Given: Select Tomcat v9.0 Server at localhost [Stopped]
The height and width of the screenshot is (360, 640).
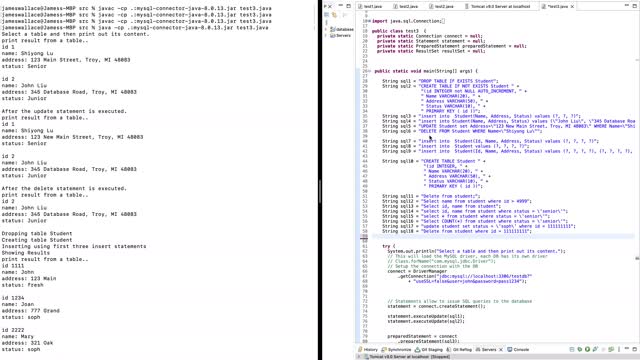Looking at the screenshot, I should tap(409, 357).
